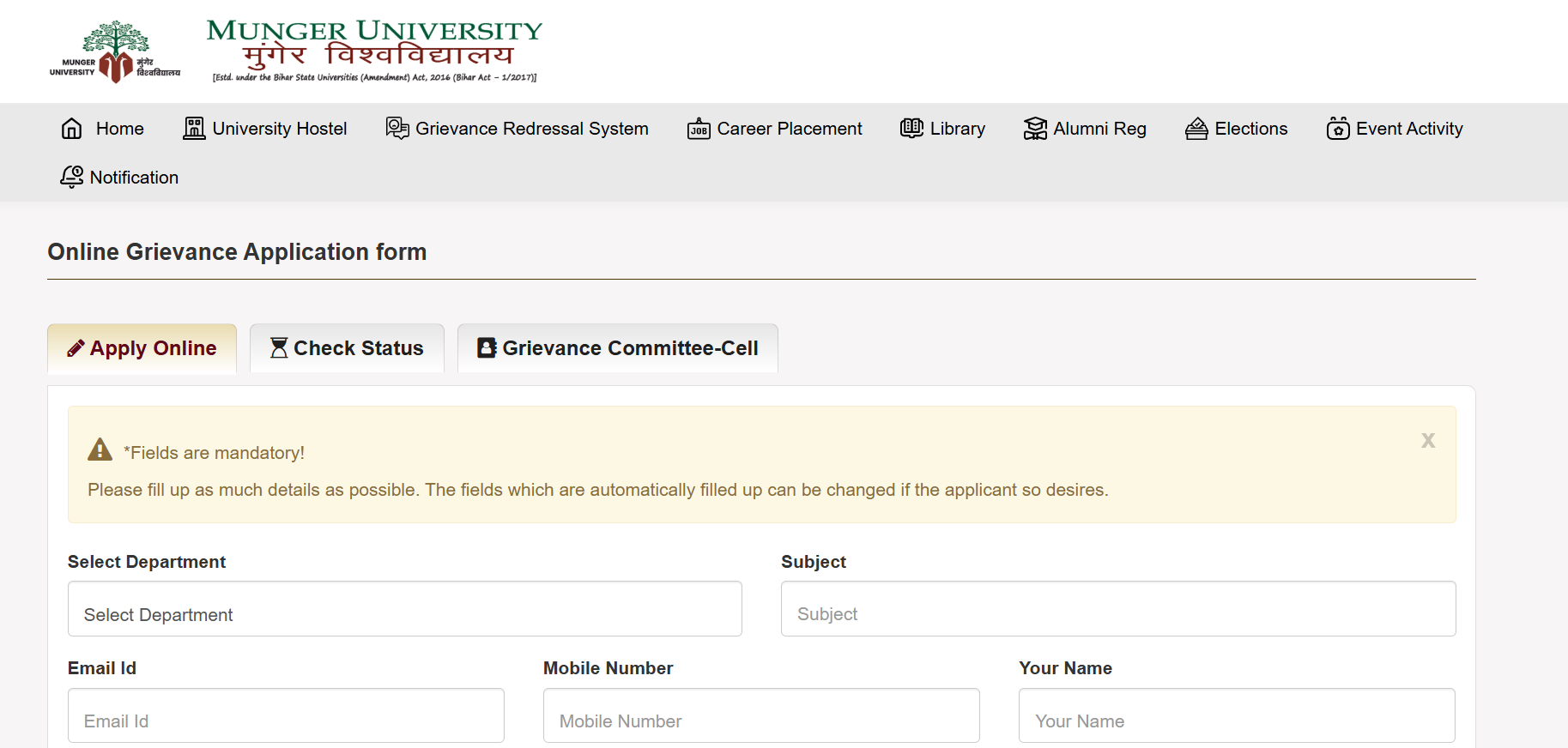Click the Home house icon

tap(72, 129)
